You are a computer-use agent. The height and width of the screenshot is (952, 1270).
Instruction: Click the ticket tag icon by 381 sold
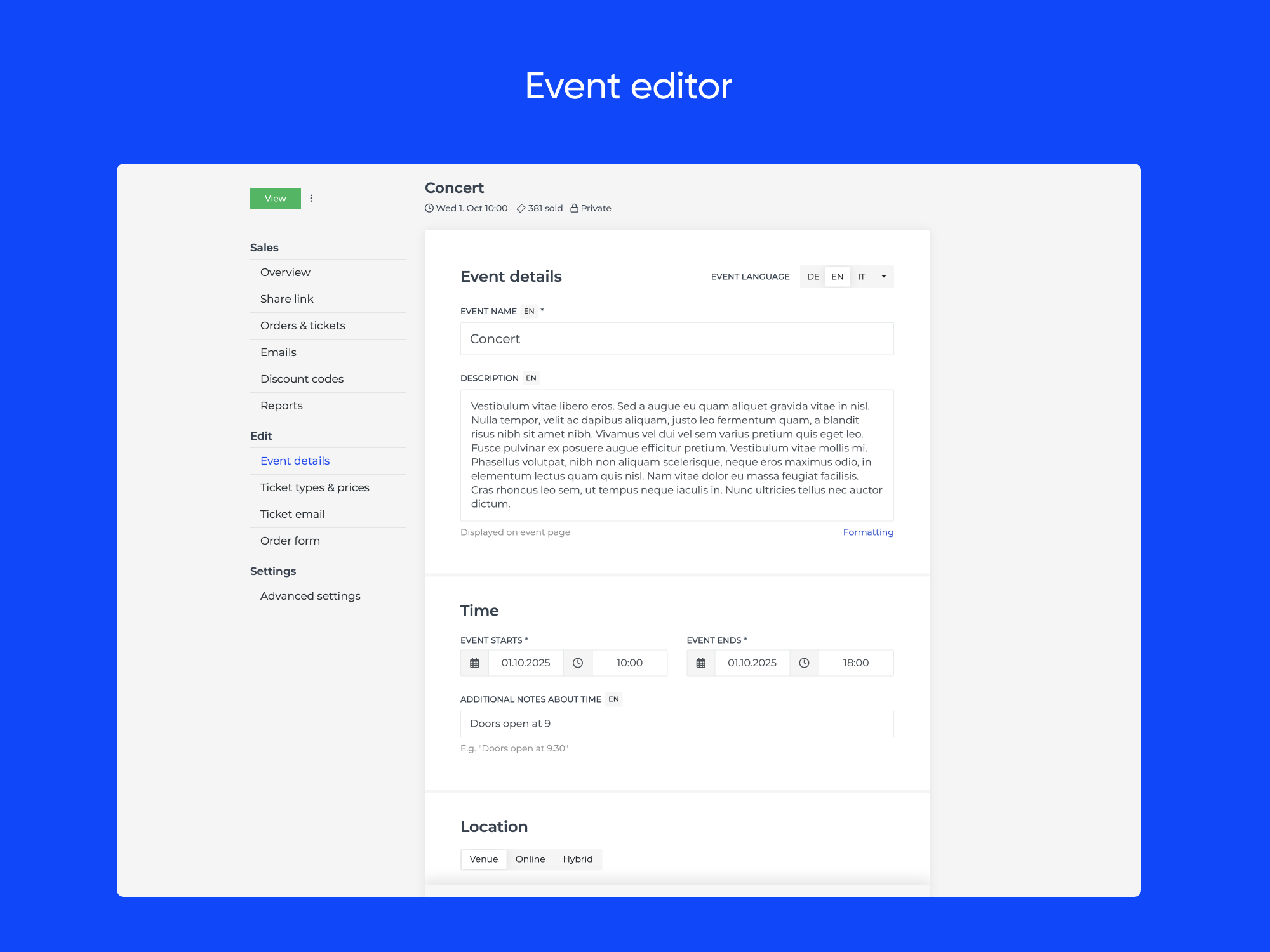coord(521,208)
